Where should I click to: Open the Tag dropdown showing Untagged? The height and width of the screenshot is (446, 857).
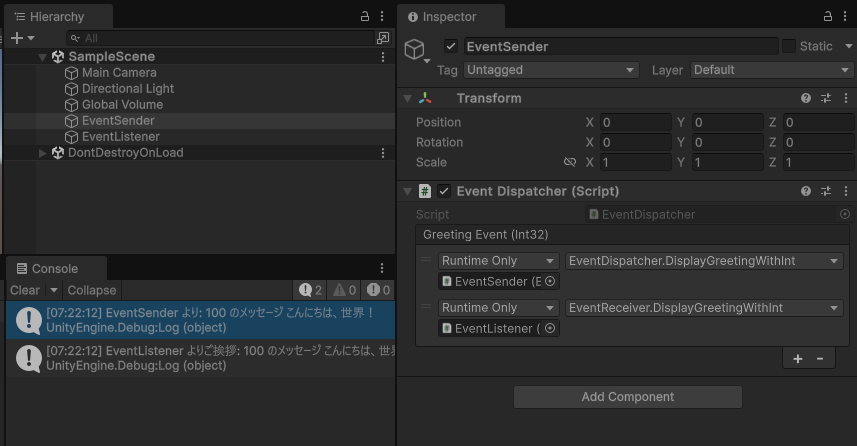(x=551, y=70)
